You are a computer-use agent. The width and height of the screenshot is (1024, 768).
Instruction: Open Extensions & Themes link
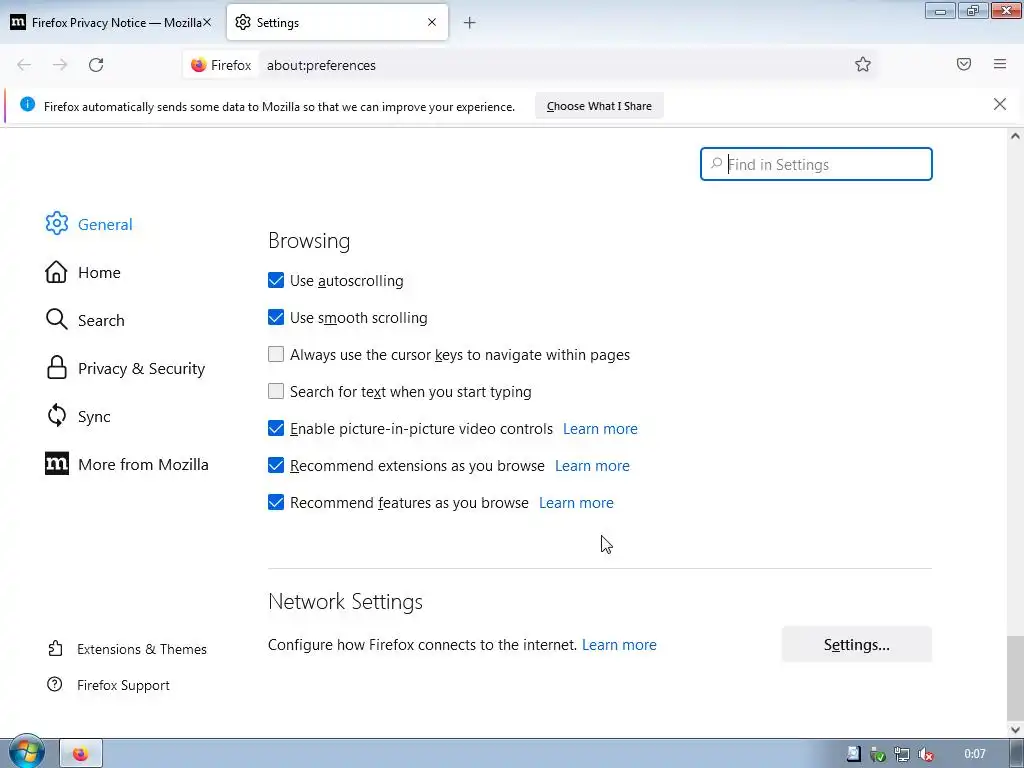click(127, 649)
